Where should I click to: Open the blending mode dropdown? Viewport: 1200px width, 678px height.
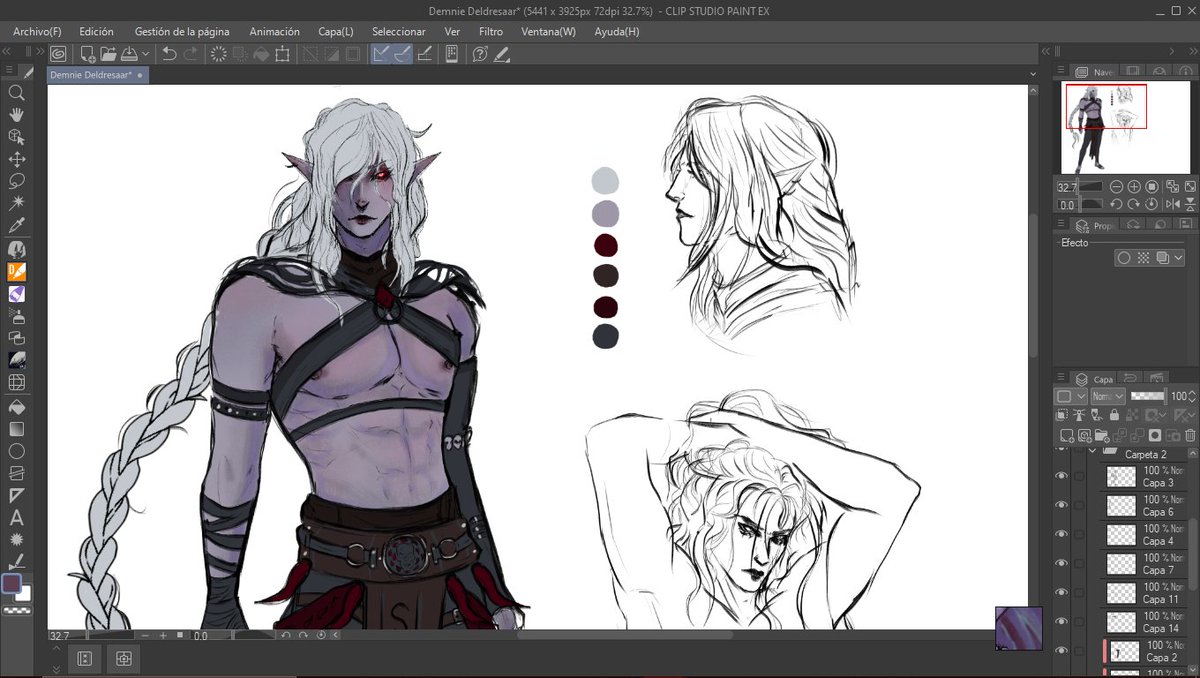[x=1106, y=397]
